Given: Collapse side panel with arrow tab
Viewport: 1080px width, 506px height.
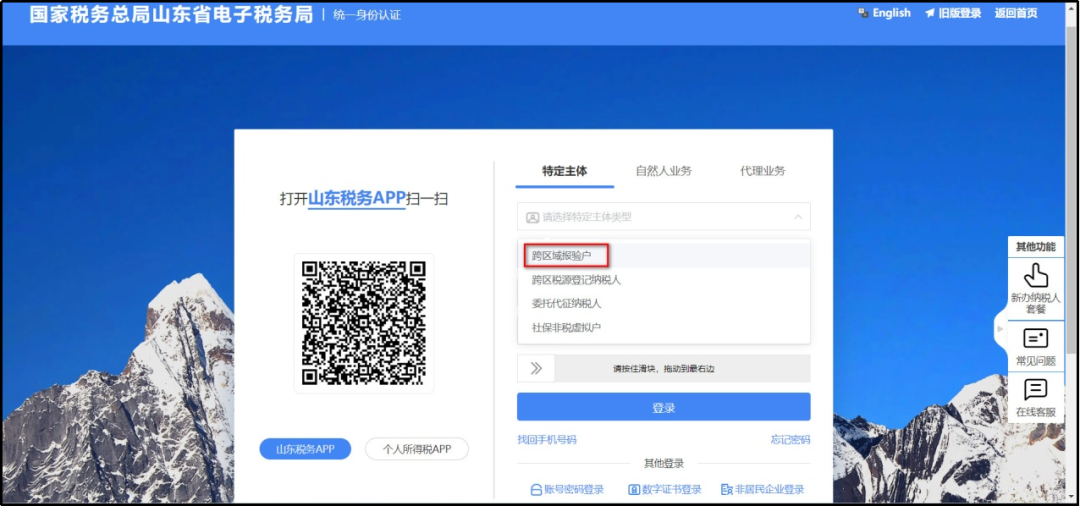Looking at the screenshot, I should pos(1001,330).
